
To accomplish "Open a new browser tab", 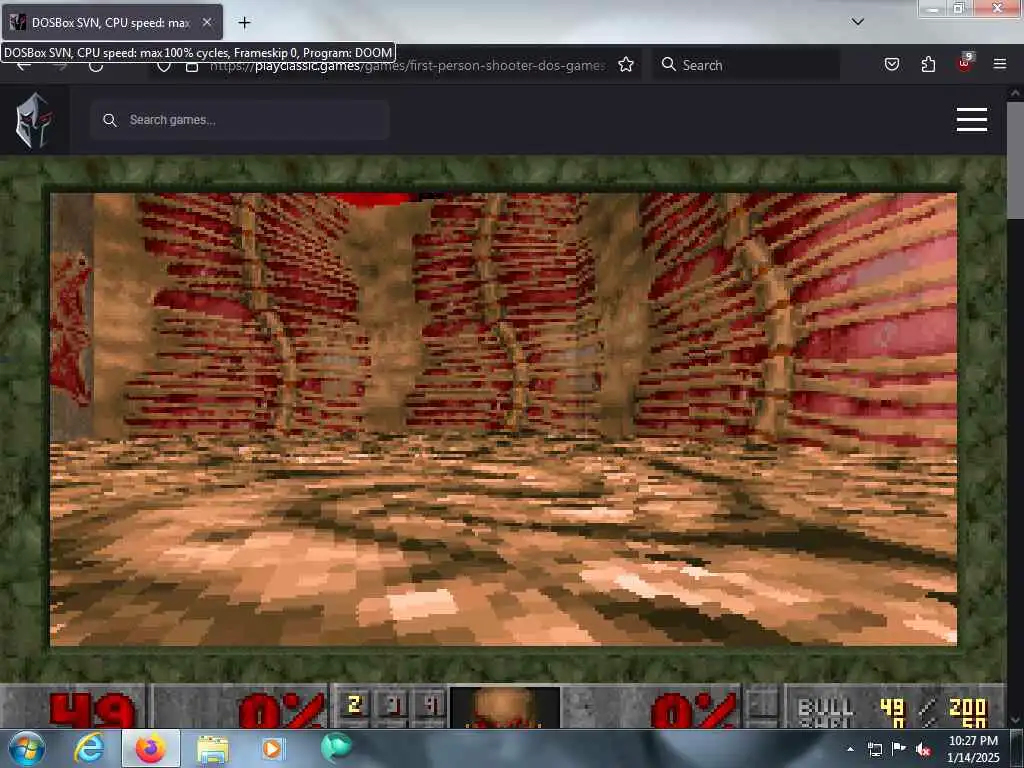I will coord(244,23).
